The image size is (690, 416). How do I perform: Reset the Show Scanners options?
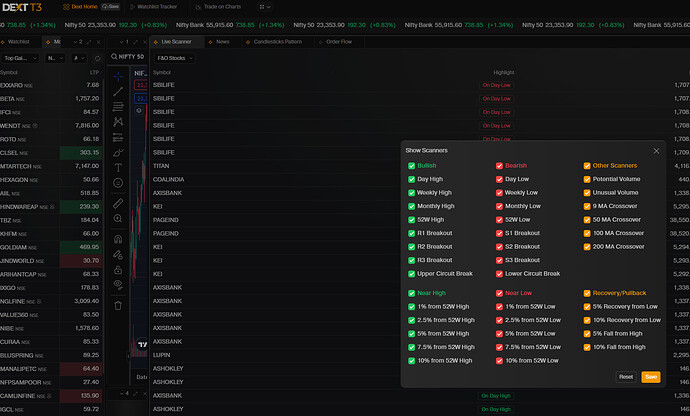point(626,377)
